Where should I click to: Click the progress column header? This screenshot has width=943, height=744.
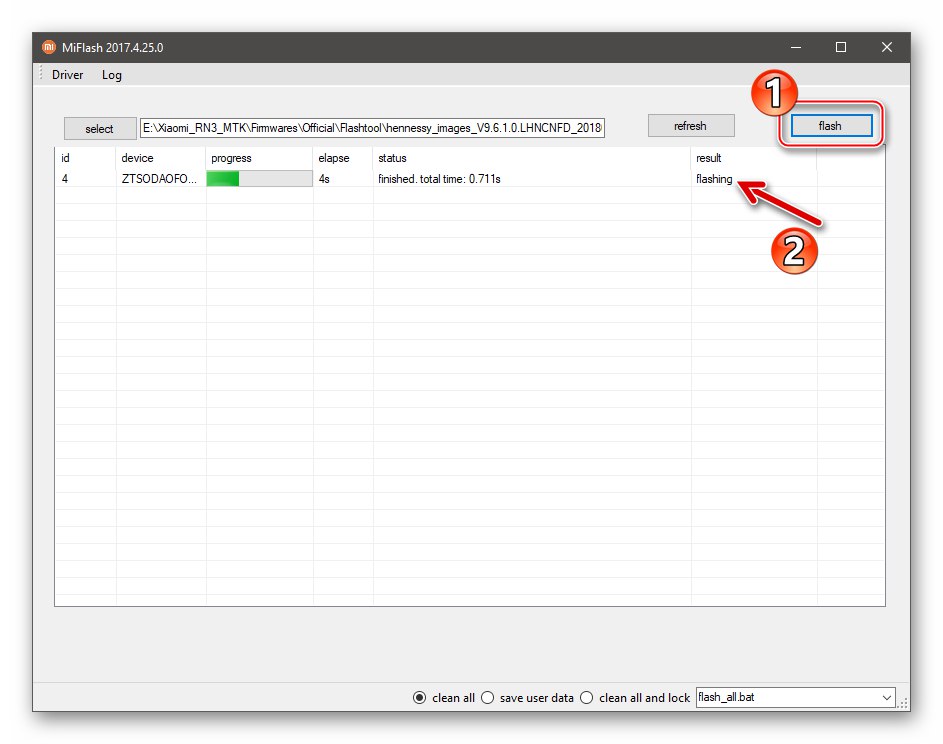pos(259,158)
